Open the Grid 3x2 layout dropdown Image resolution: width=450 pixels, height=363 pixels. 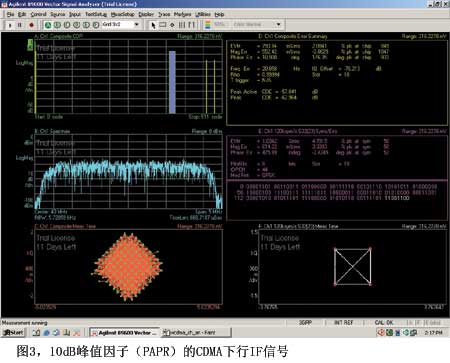point(120,25)
